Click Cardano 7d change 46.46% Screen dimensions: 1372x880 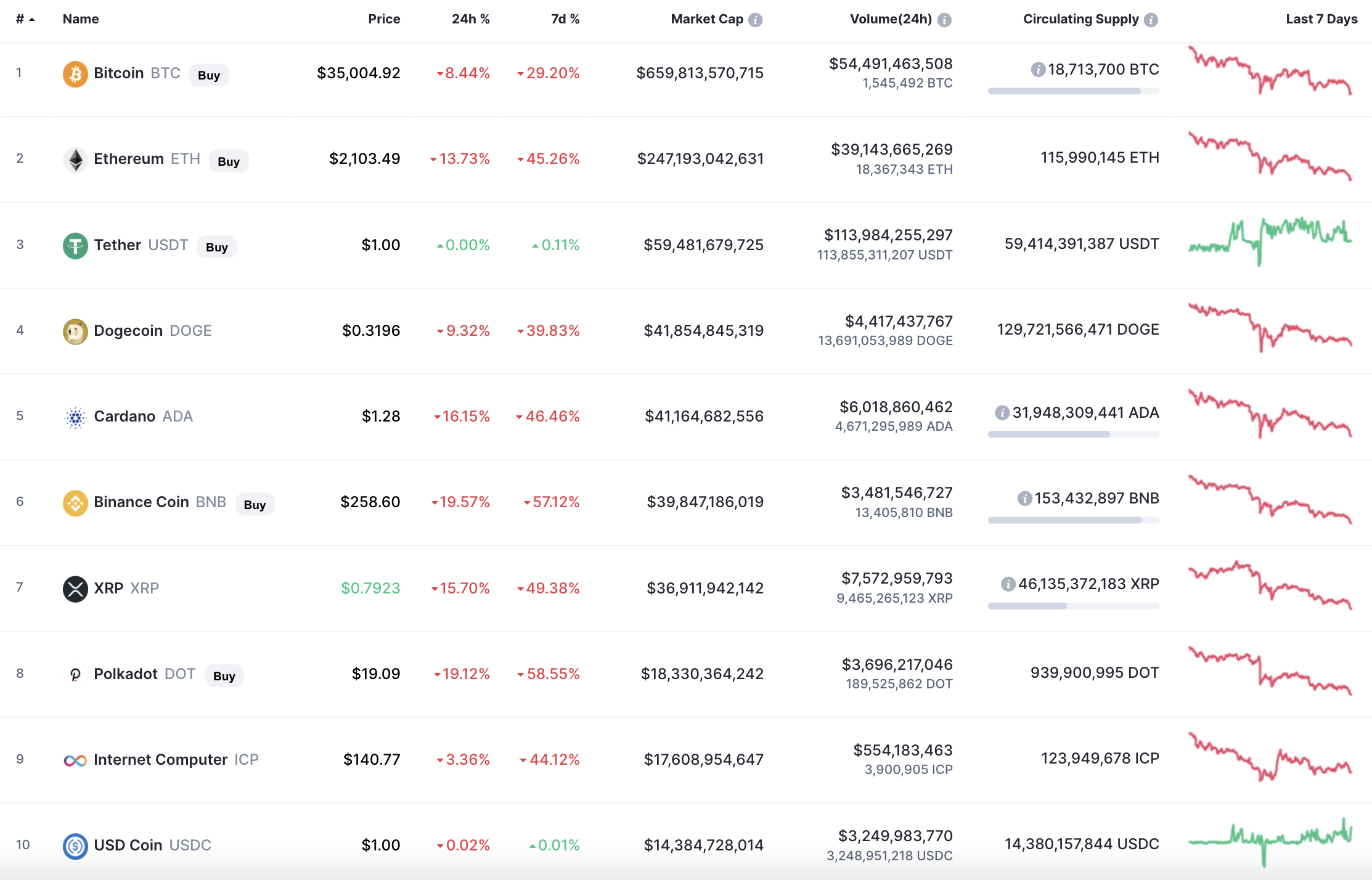pyautogui.click(x=548, y=417)
